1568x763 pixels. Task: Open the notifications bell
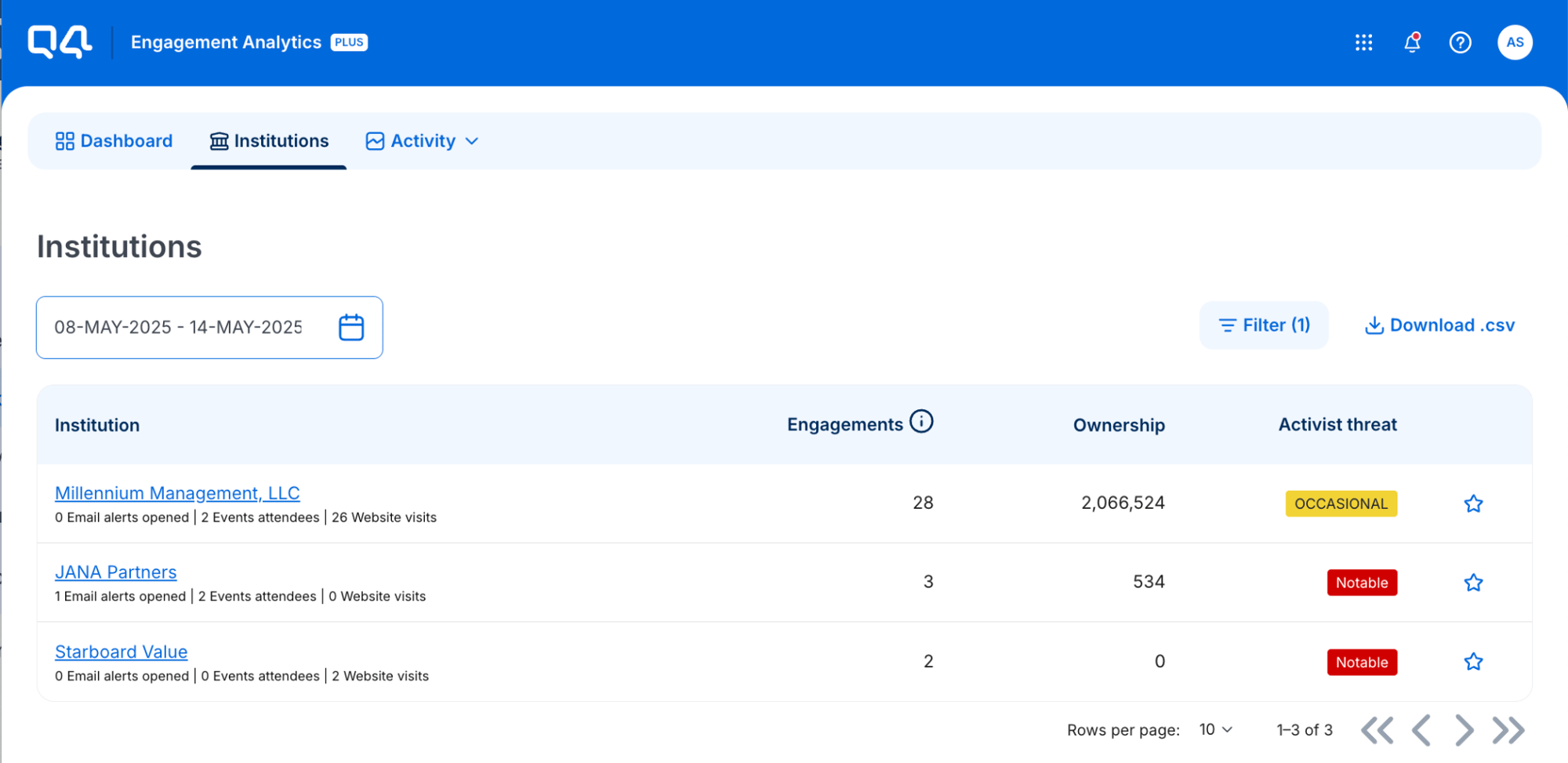pyautogui.click(x=1411, y=42)
